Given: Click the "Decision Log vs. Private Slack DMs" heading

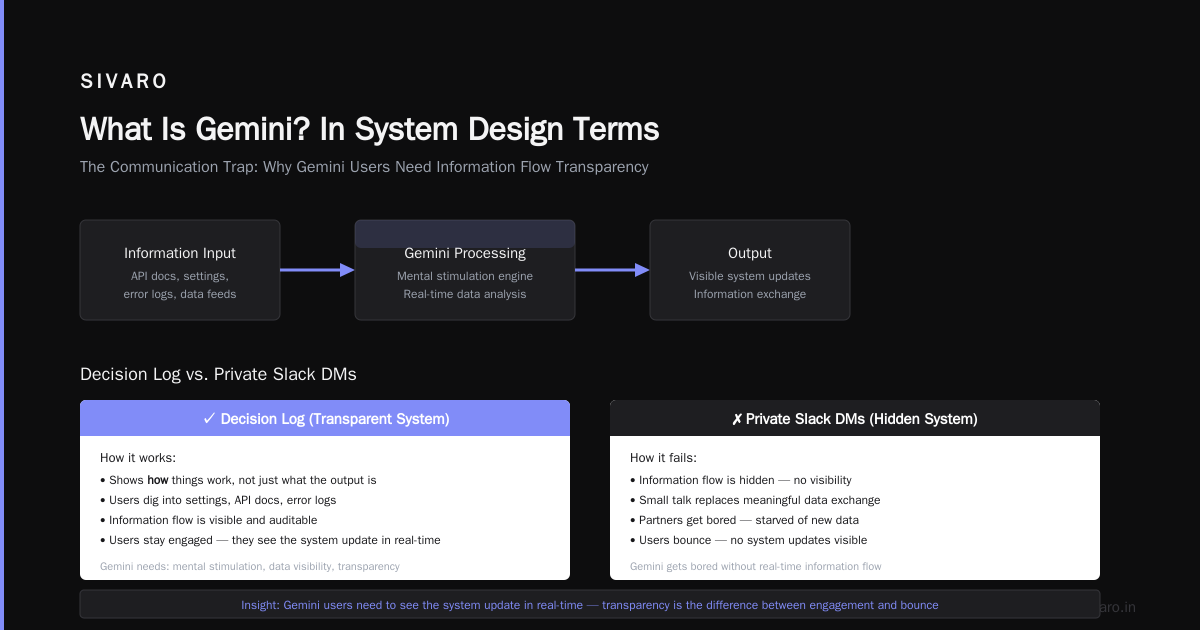Looking at the screenshot, I should [218, 374].
